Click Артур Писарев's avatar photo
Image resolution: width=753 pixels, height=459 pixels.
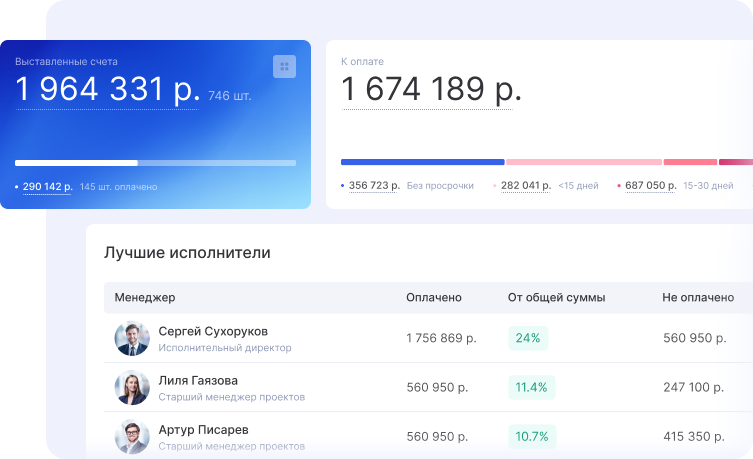(x=132, y=436)
